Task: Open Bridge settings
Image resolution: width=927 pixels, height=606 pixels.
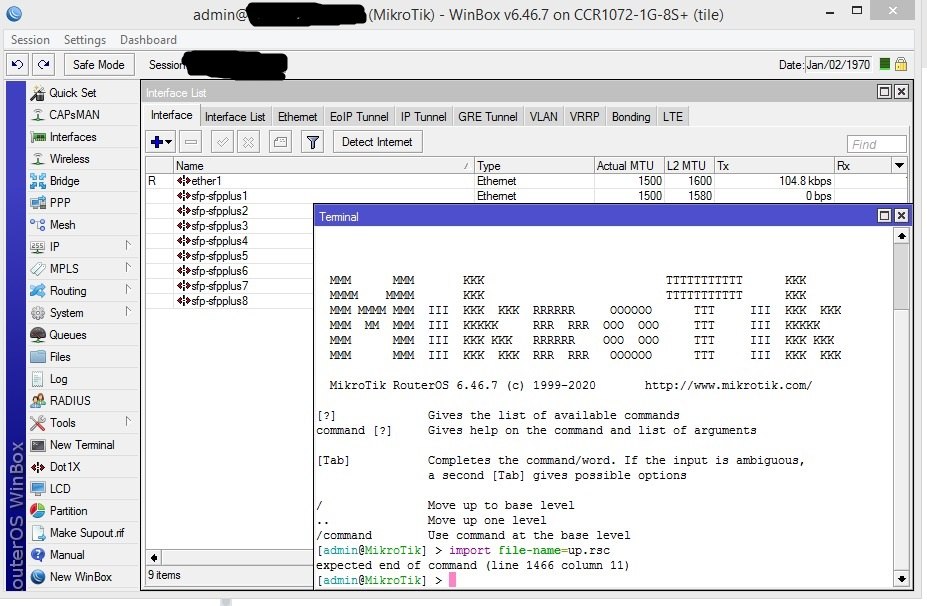Action: [x=64, y=181]
